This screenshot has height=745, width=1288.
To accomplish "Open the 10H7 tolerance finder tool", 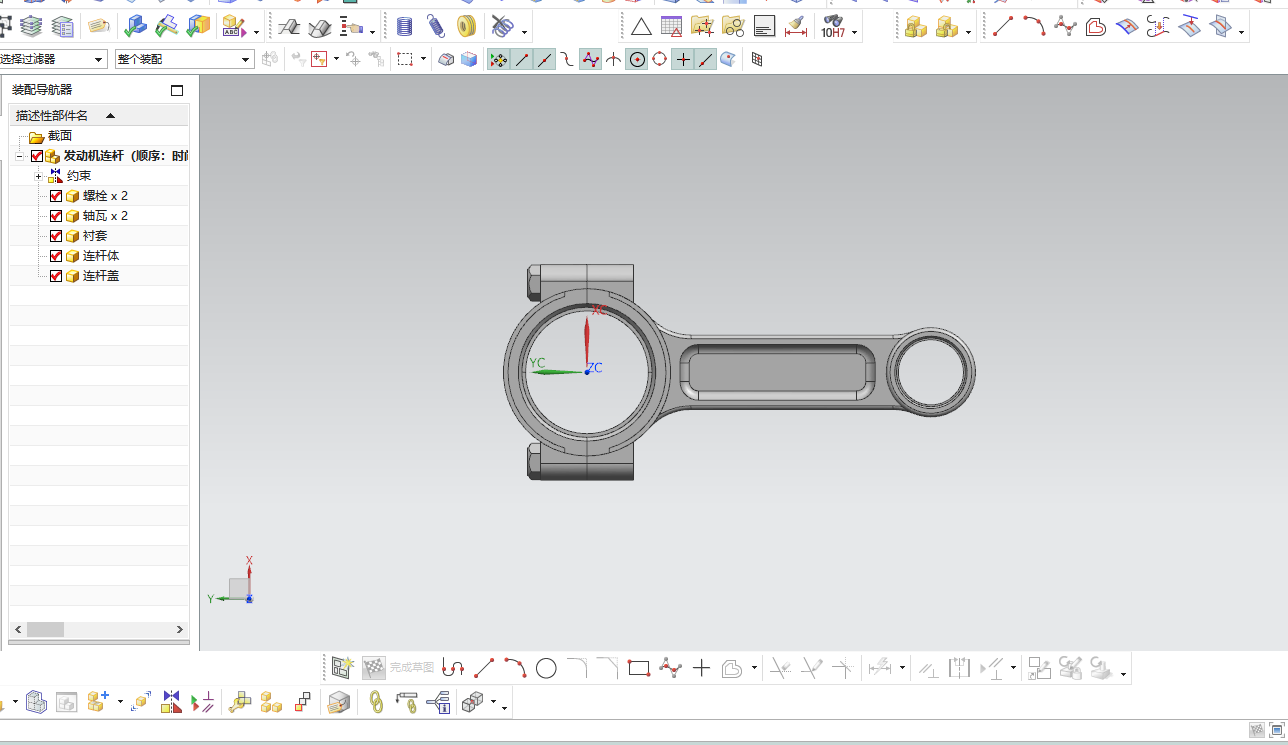I will [832, 27].
